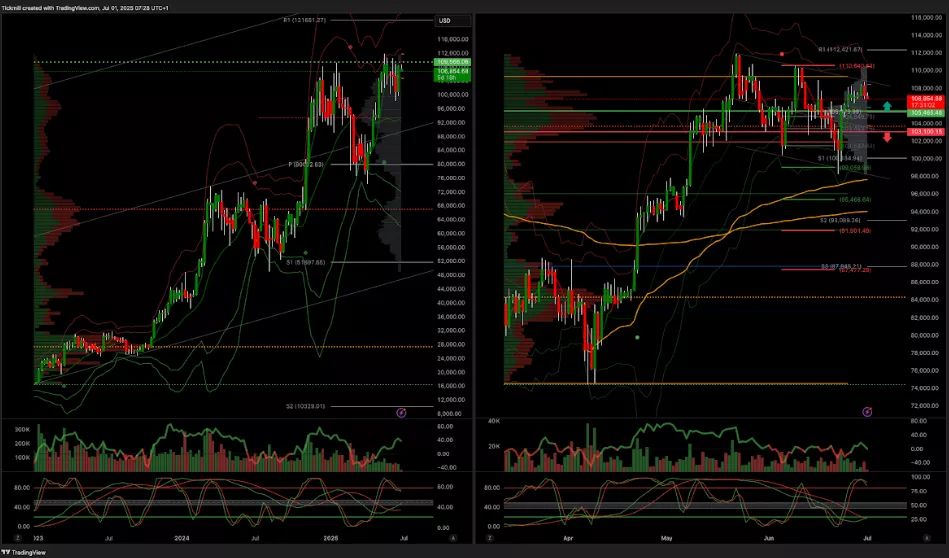Select the green up arrow marker on right chart

click(x=886, y=106)
